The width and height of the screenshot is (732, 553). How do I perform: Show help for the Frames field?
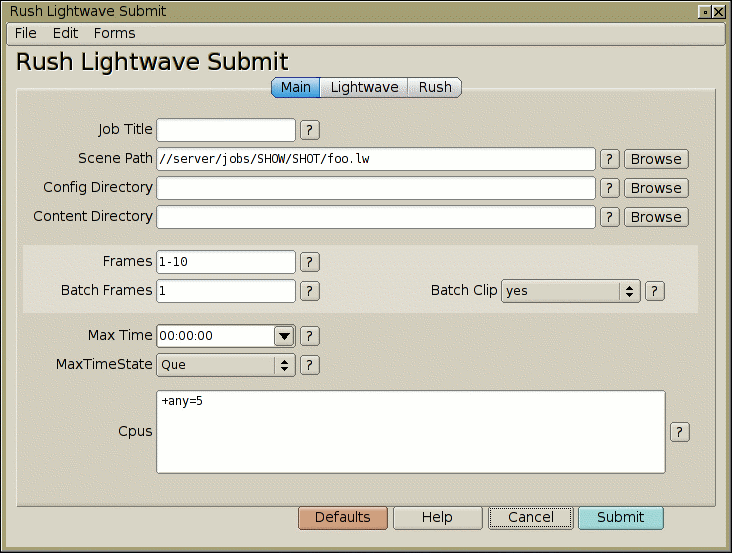[x=310, y=262]
